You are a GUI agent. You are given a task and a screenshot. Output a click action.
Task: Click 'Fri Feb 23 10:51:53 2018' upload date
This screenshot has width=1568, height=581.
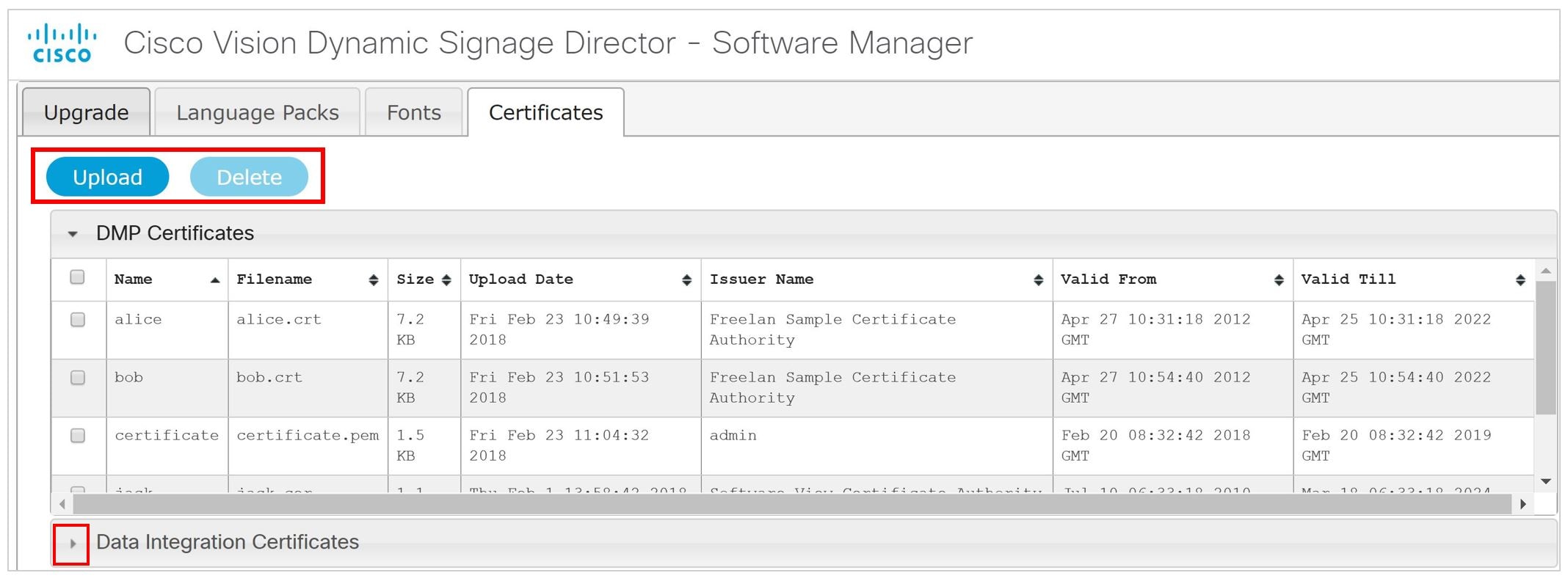559,387
